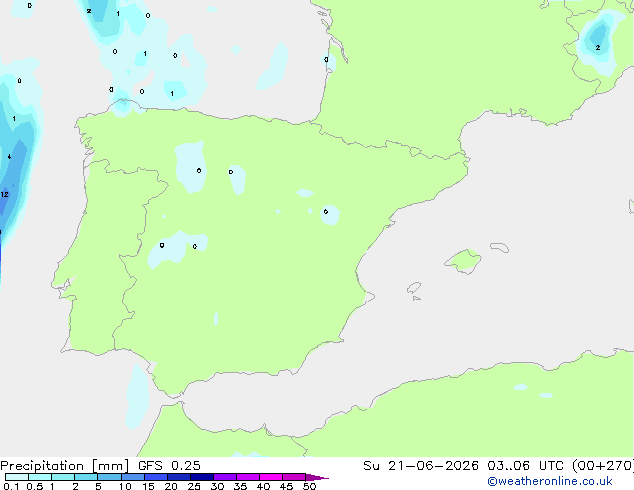This screenshot has height=490, width=634.
Task: Click the "5" legend scale number
Action: point(98,486)
